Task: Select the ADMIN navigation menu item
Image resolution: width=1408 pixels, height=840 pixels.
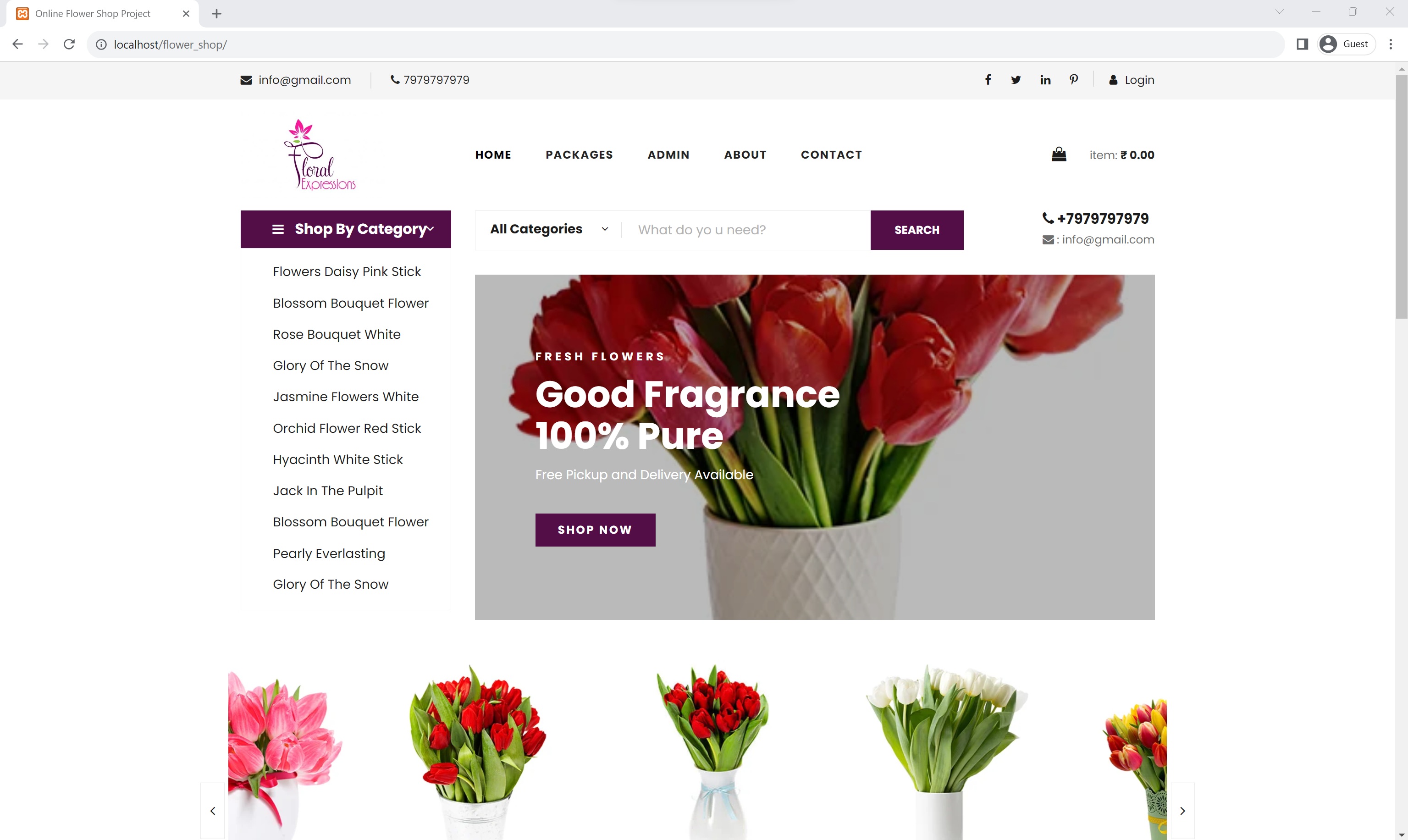Action: coord(668,154)
